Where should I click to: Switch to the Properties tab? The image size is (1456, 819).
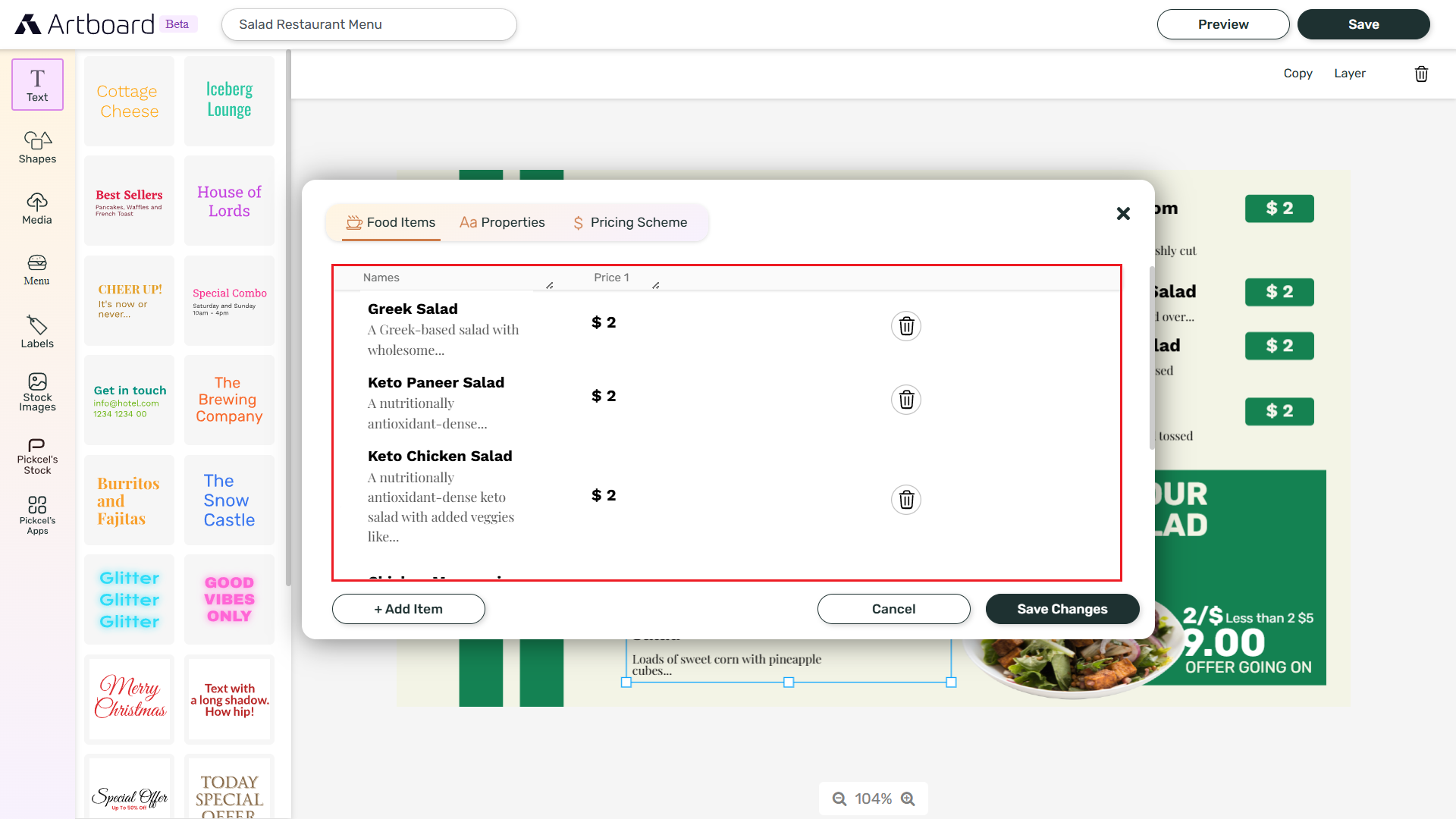point(502,222)
